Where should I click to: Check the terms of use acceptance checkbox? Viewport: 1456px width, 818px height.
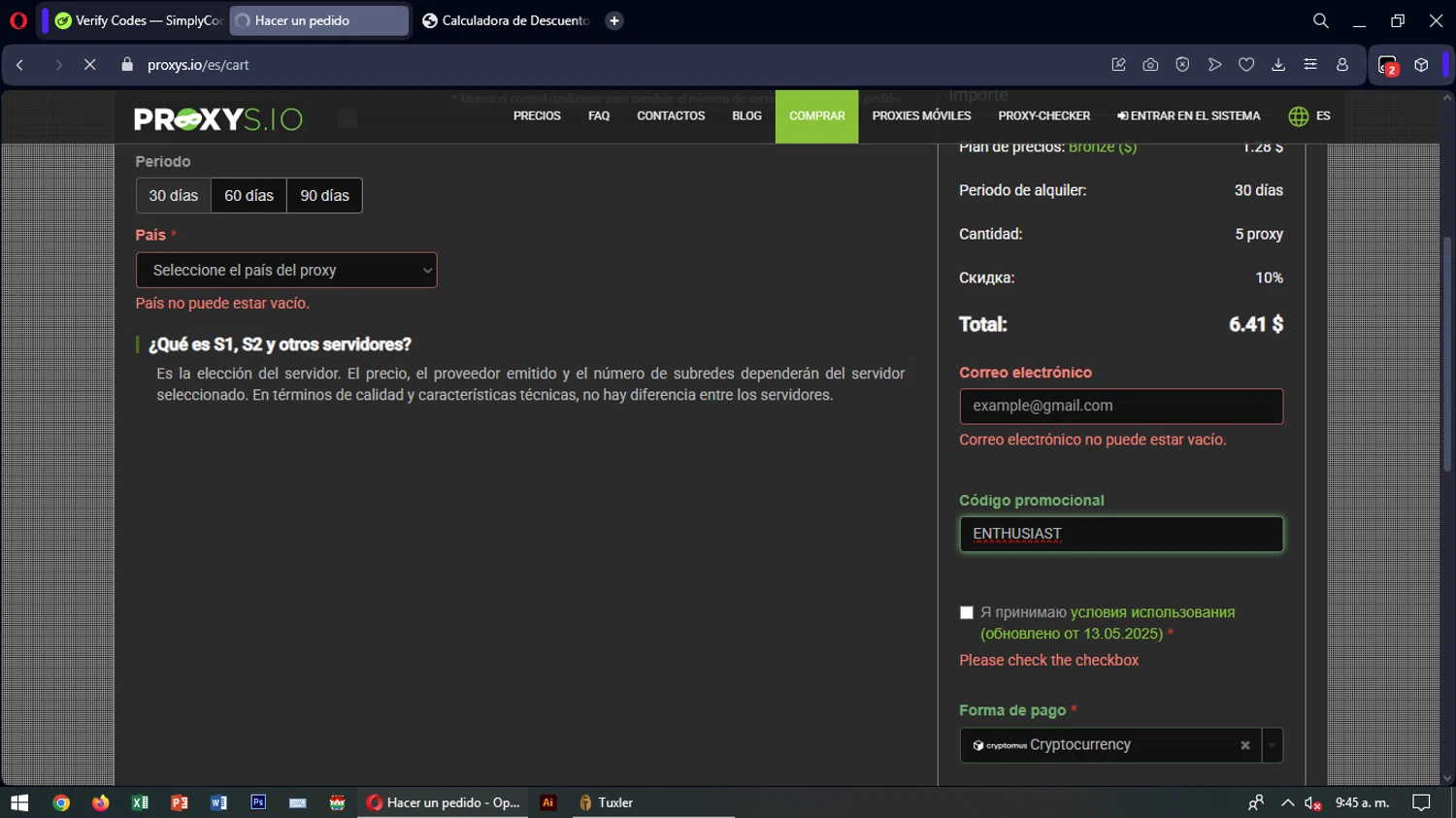pos(966,612)
